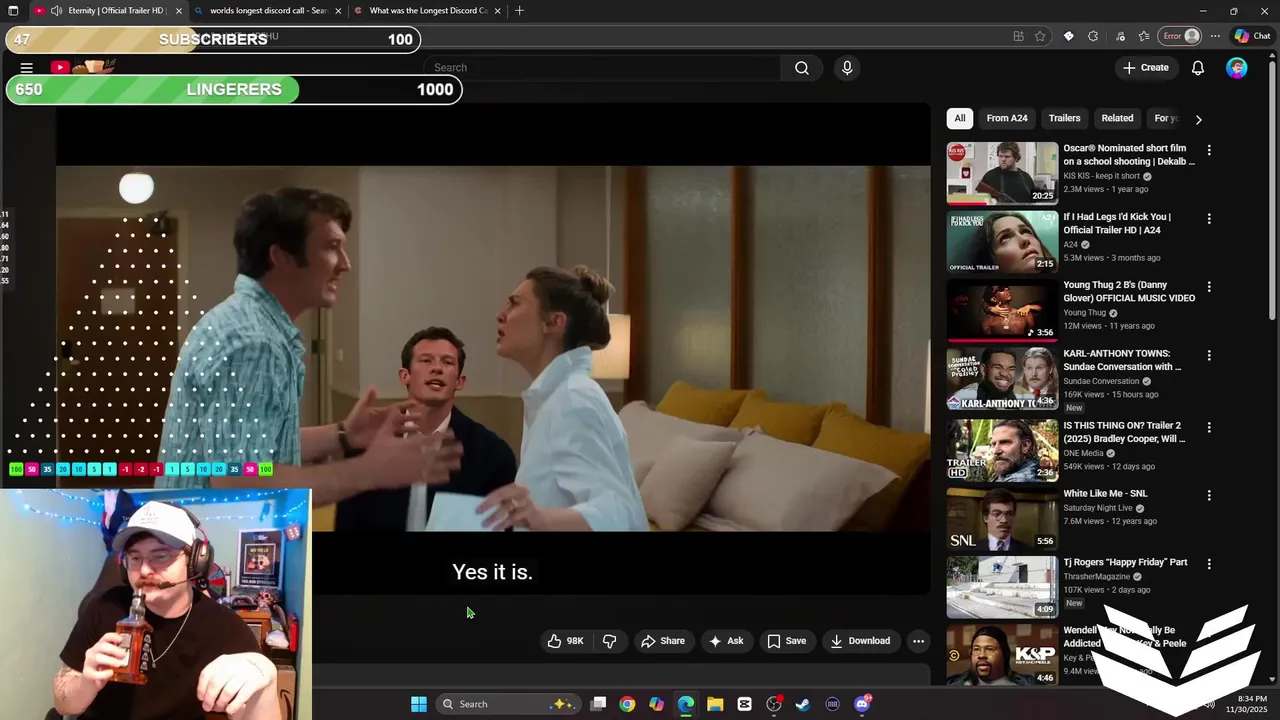Open Task View from the taskbar
1280x720 pixels.
(598, 704)
